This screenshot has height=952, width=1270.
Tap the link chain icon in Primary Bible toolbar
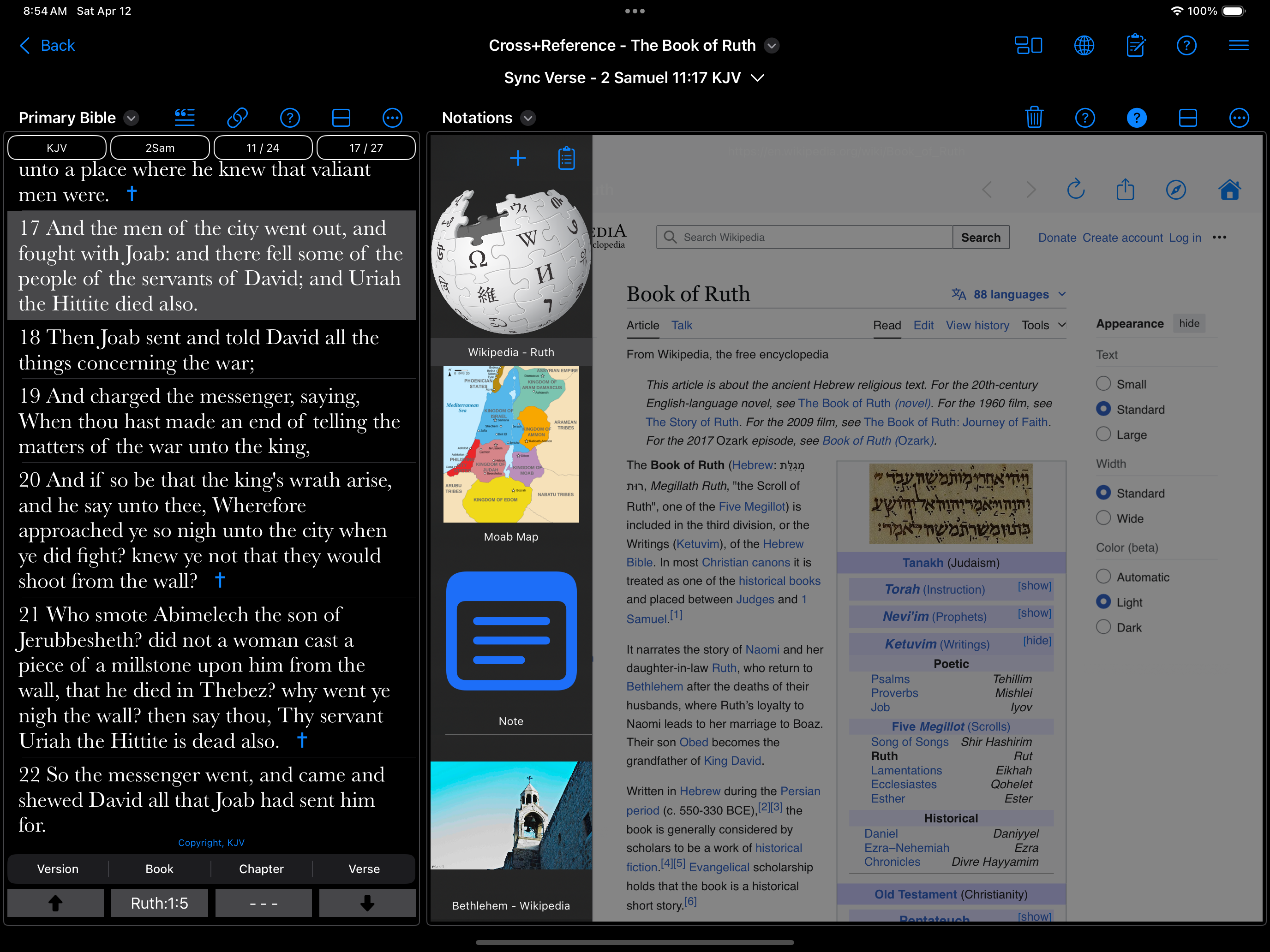(x=237, y=118)
